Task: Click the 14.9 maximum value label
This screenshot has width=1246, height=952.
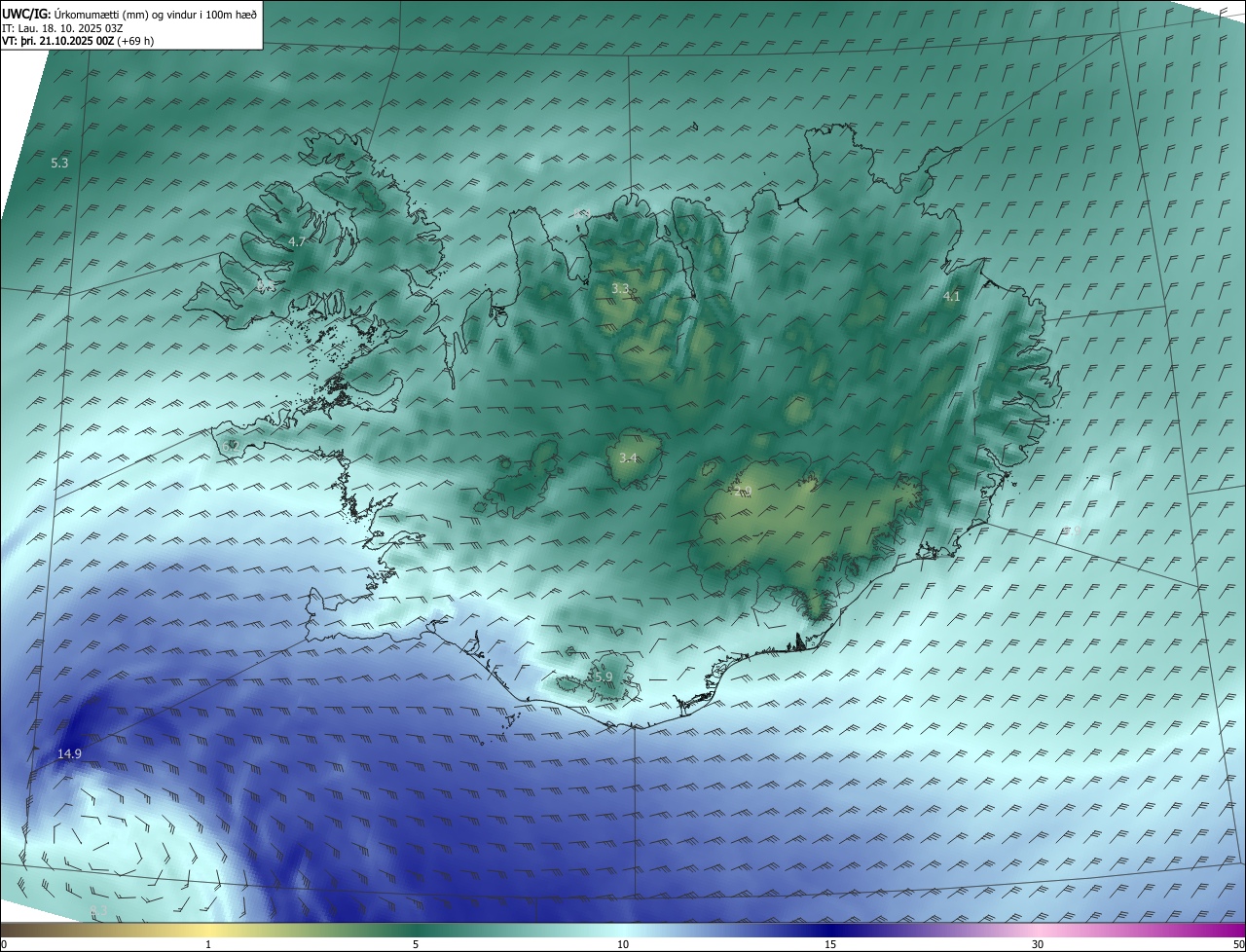Action: click(x=69, y=753)
